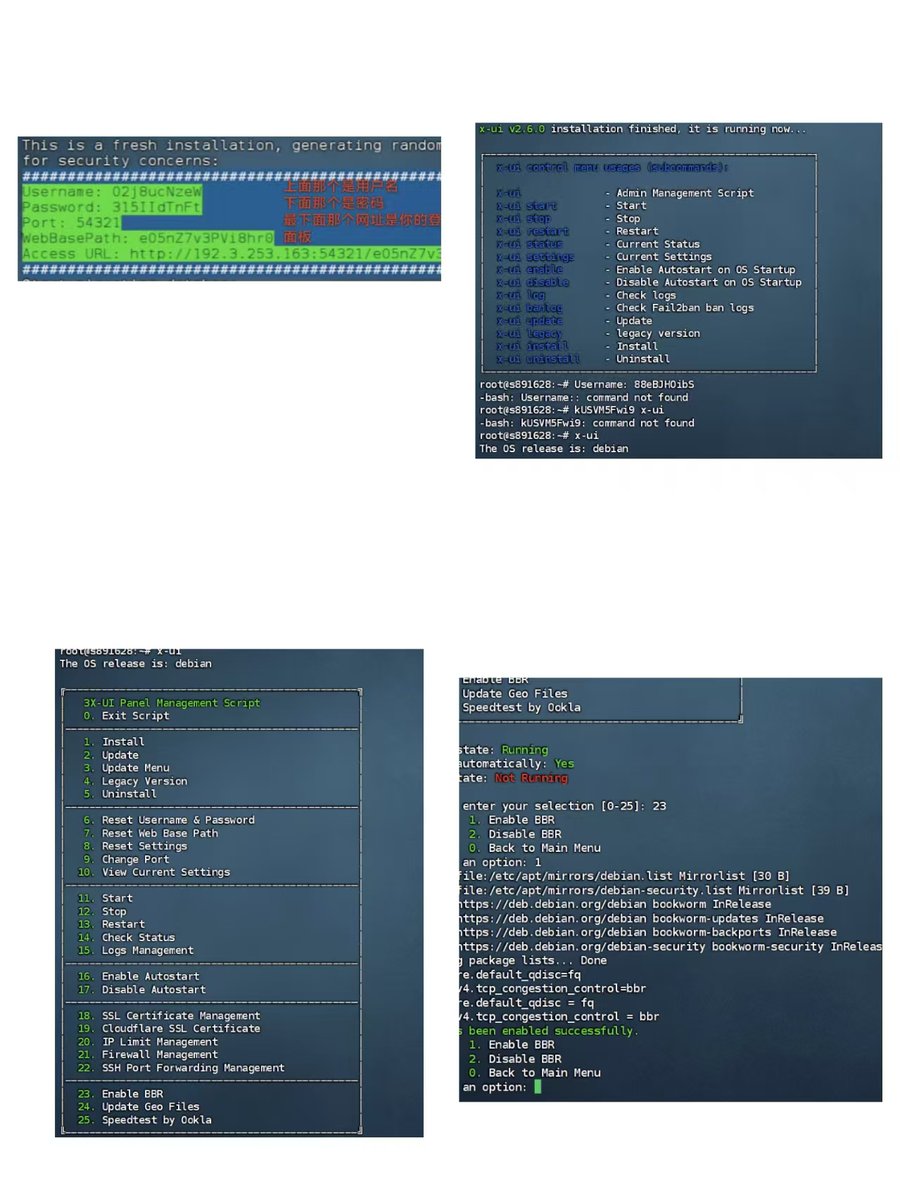Viewport: 900px width, 1200px height.
Task: Select menu entry '0. Exit Script'
Action: [127, 716]
